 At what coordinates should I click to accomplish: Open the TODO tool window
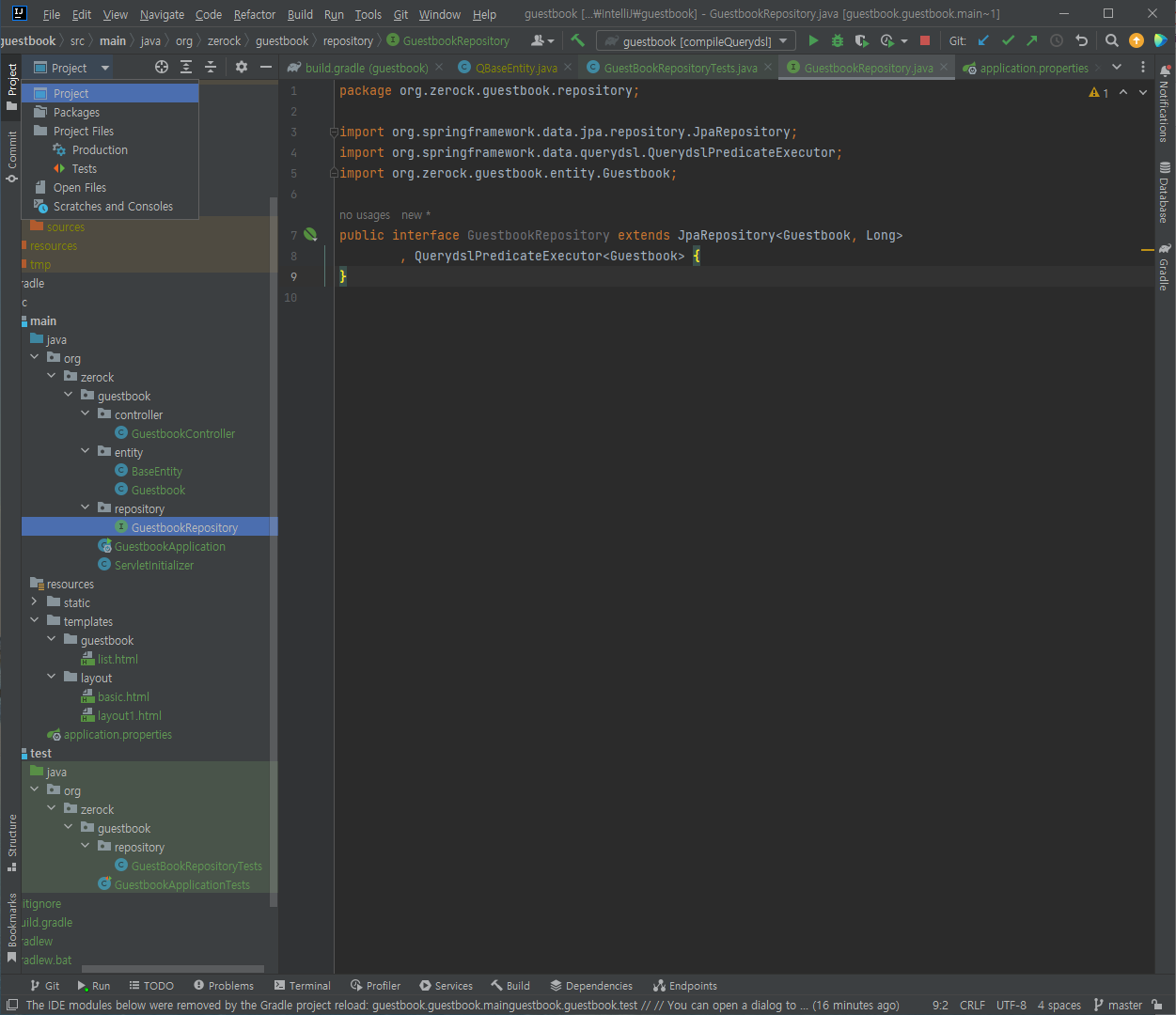(x=151, y=986)
